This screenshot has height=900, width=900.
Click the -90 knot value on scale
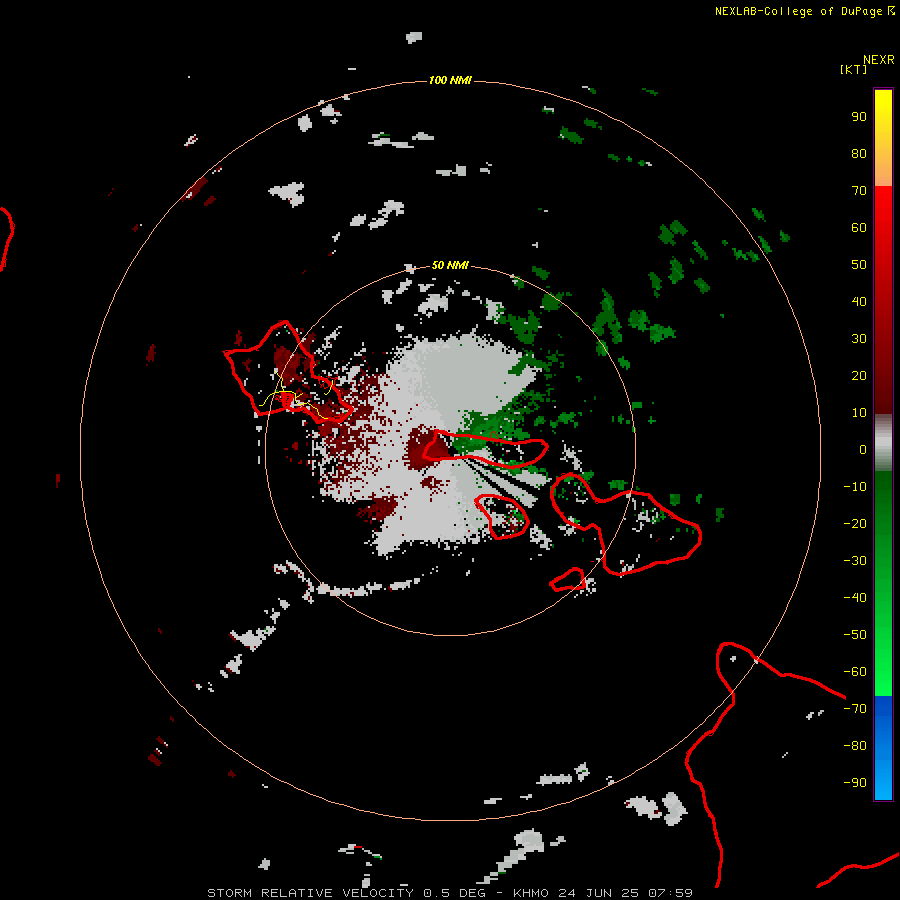coord(855,782)
